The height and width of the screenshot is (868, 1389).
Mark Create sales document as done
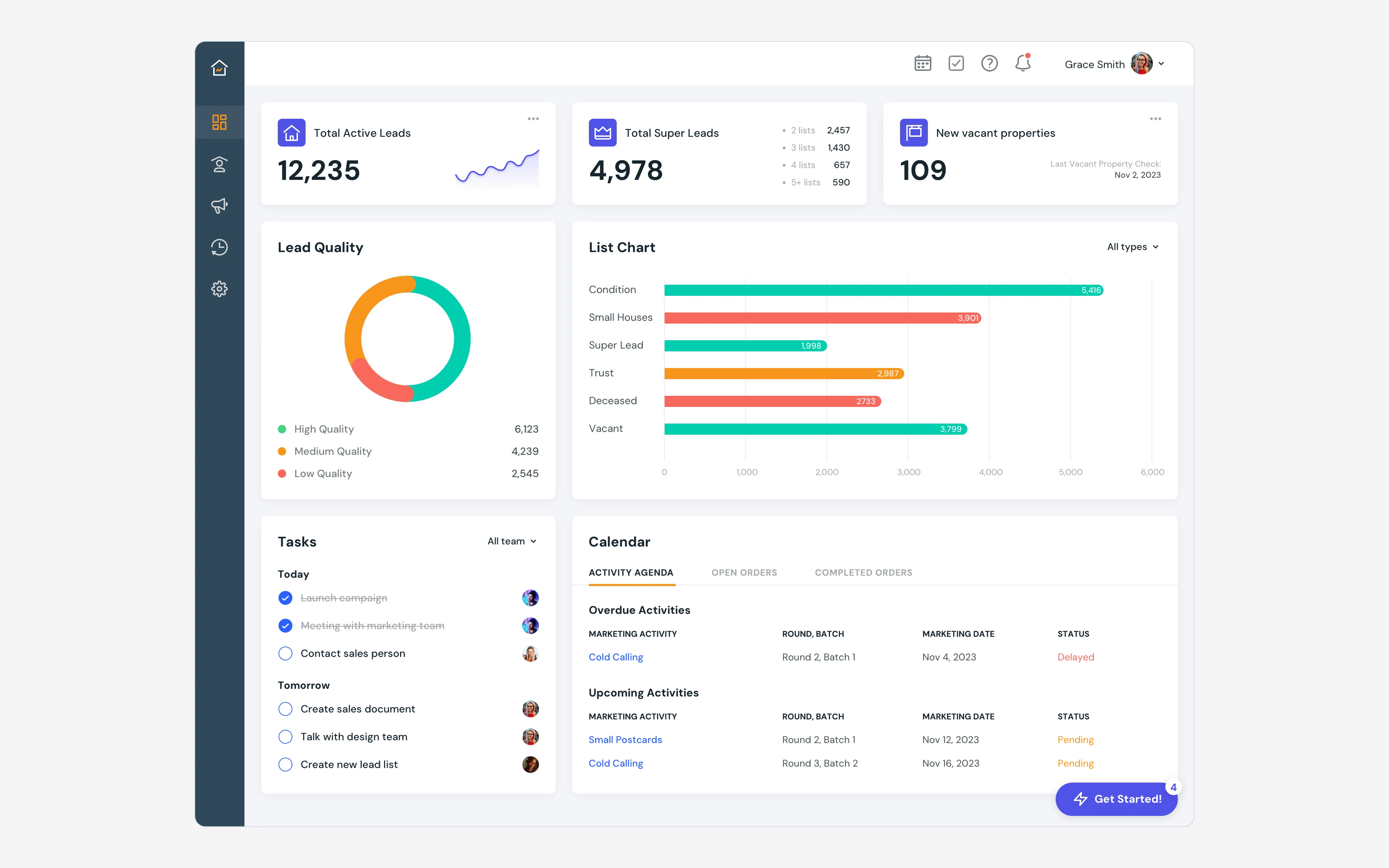pyautogui.click(x=285, y=709)
